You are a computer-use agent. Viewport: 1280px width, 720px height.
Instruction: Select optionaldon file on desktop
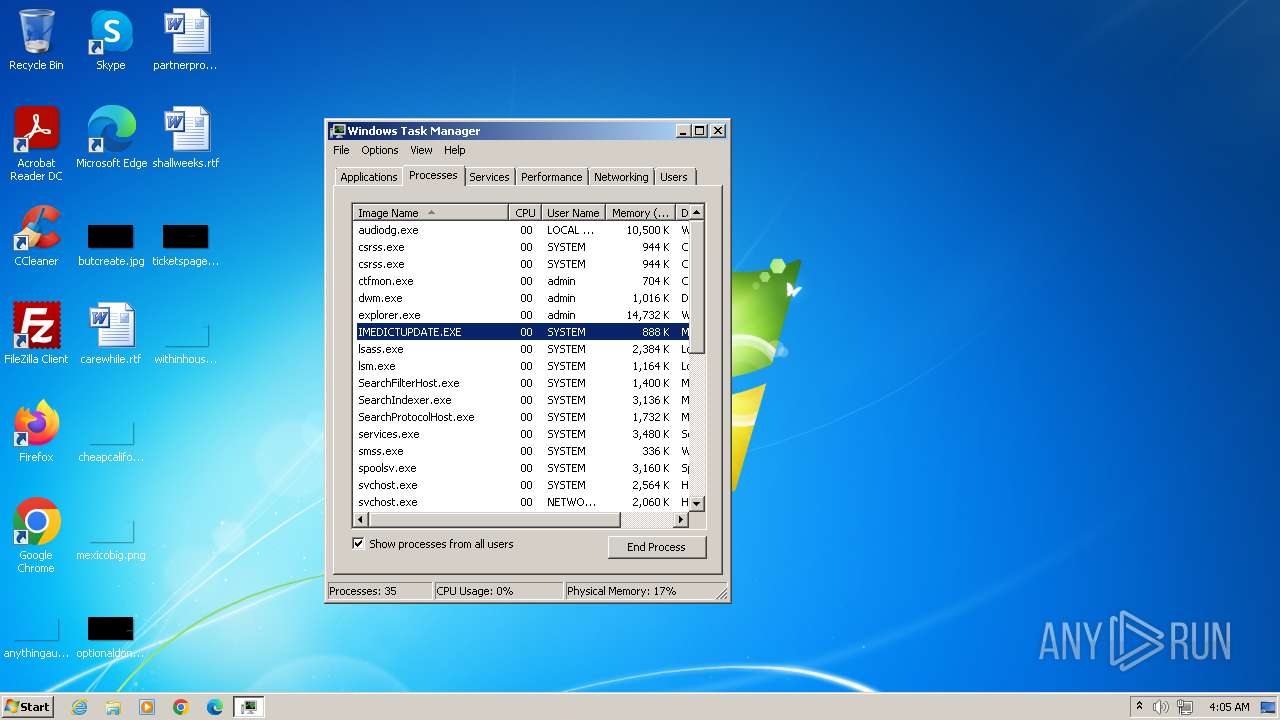(x=111, y=636)
